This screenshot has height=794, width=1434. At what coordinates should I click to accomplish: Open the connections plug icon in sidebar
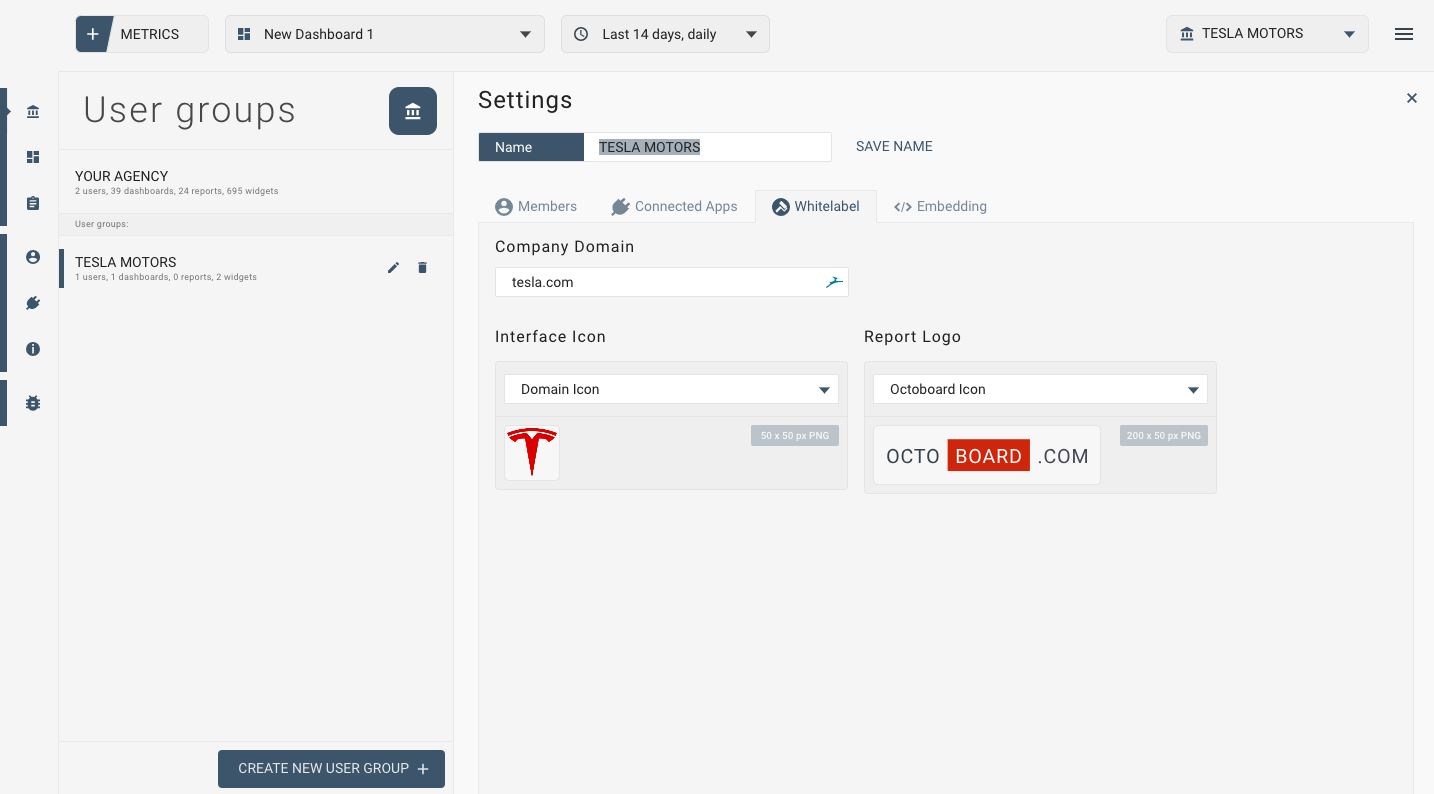(x=33, y=303)
